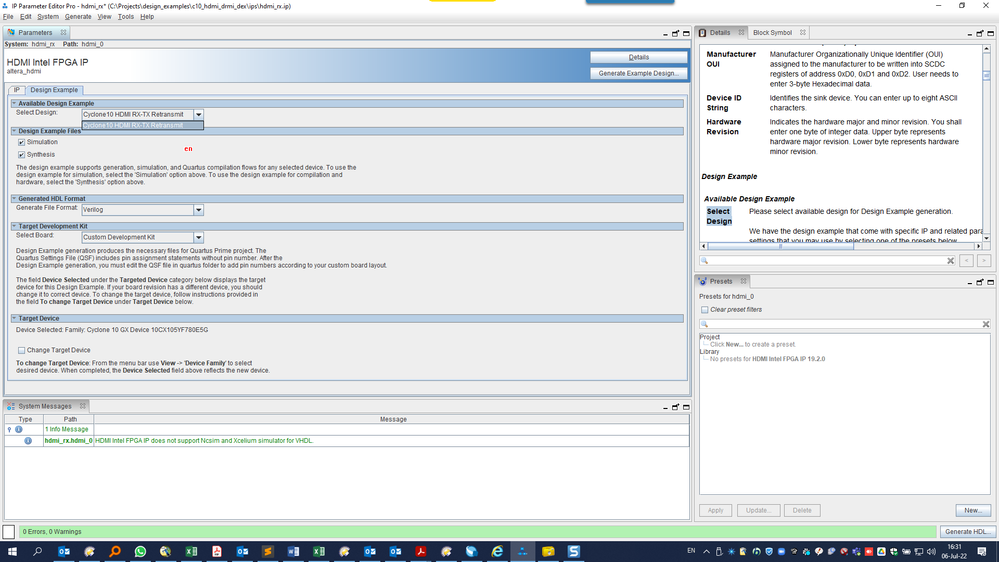Open the Select Board dropdown
Screen dimensions: 999x562
click(198, 238)
